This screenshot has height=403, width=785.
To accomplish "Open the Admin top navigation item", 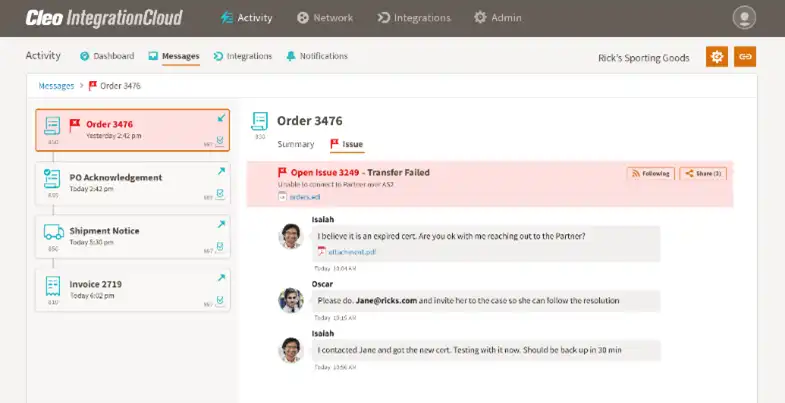I will 498,18.
